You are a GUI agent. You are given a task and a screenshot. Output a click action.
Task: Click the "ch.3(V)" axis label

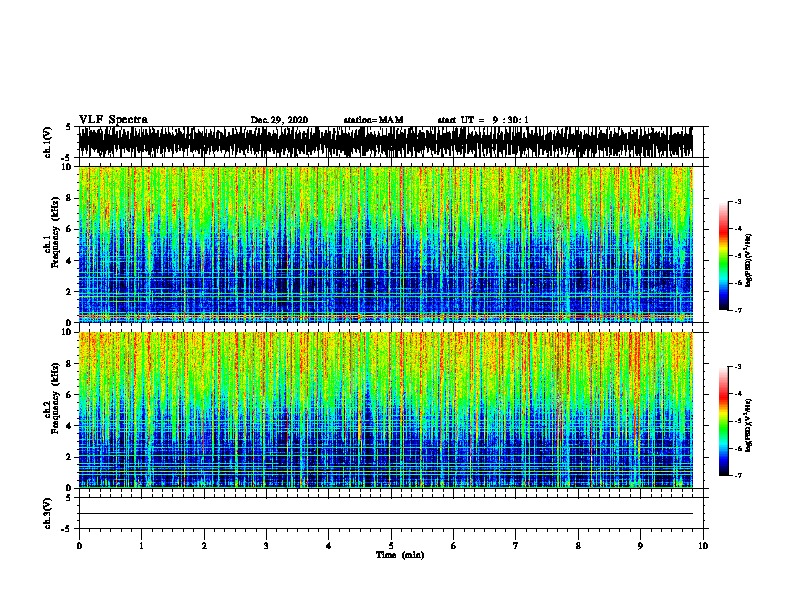tap(47, 513)
